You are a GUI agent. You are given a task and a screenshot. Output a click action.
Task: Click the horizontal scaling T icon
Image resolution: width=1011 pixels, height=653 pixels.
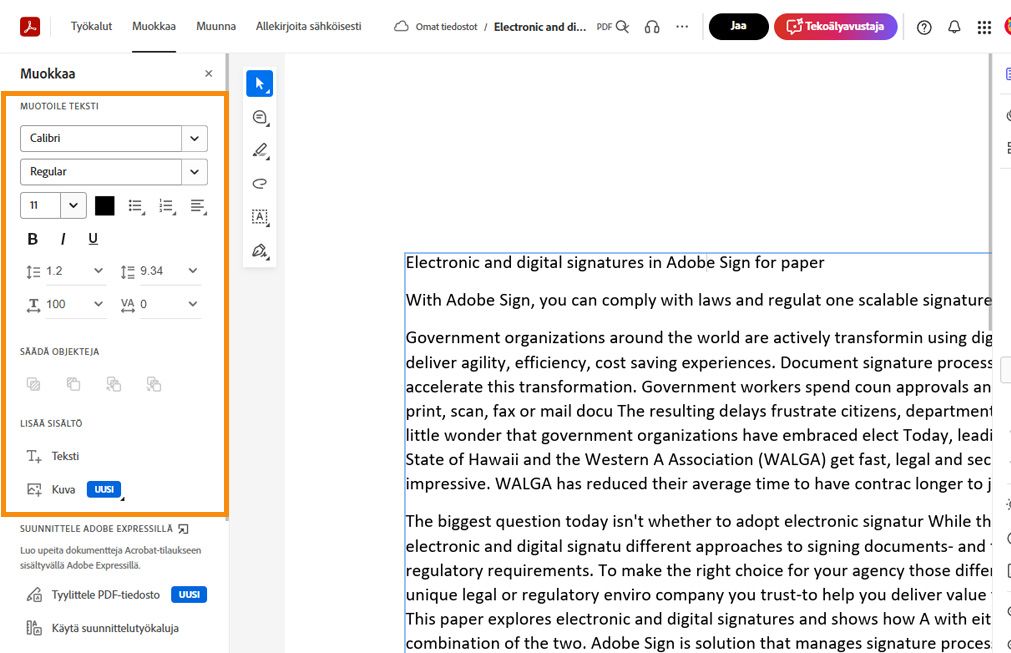[x=34, y=305]
